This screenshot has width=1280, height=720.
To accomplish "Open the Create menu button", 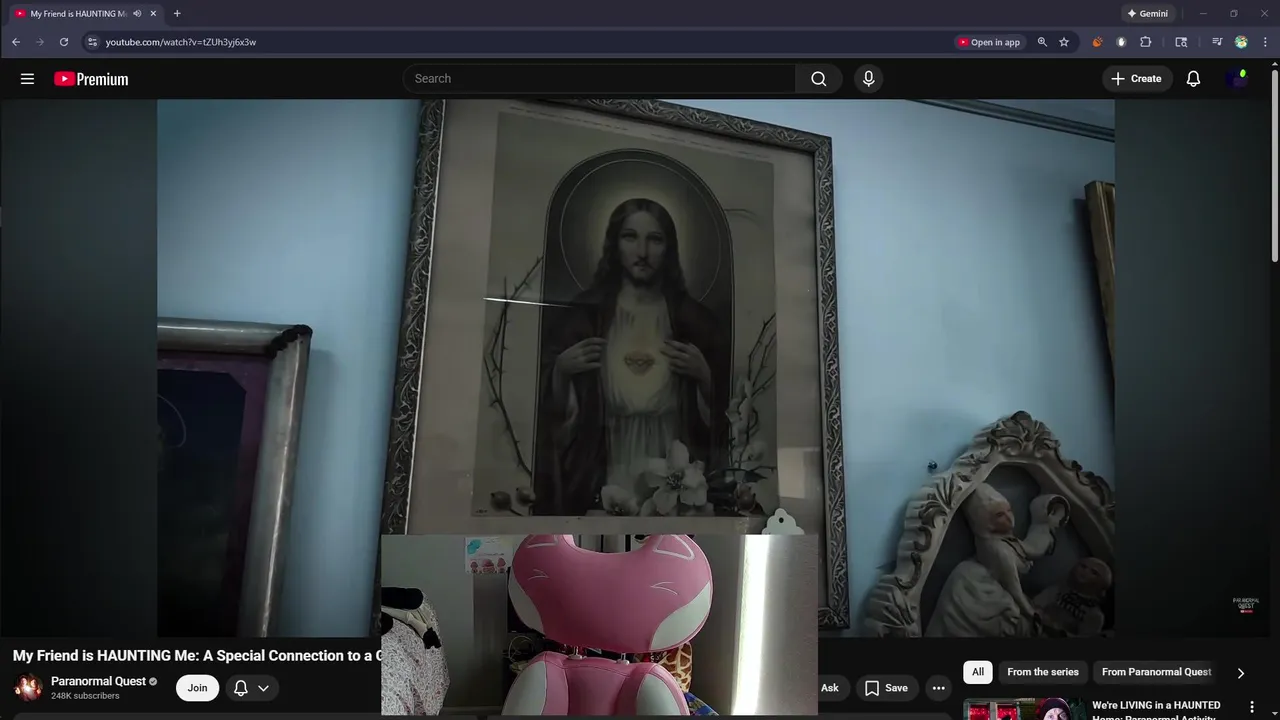I will point(1137,79).
